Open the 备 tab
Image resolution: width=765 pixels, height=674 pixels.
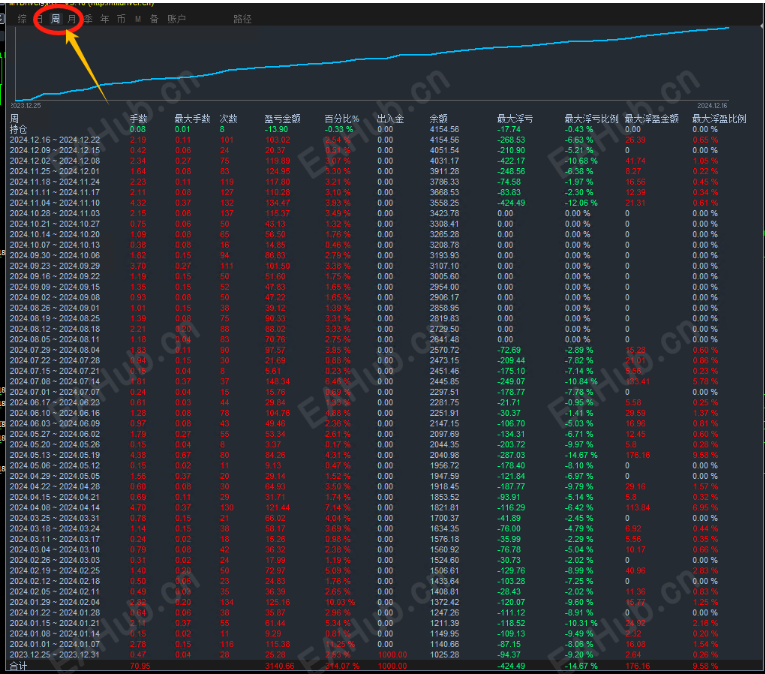154,19
